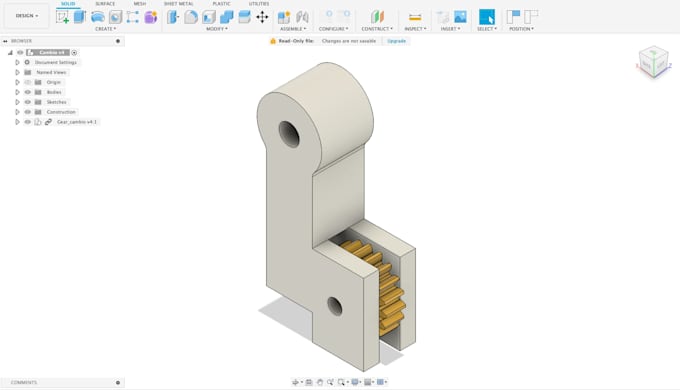The width and height of the screenshot is (680, 390).
Task: Select the Pan hand icon
Action: coord(320,382)
